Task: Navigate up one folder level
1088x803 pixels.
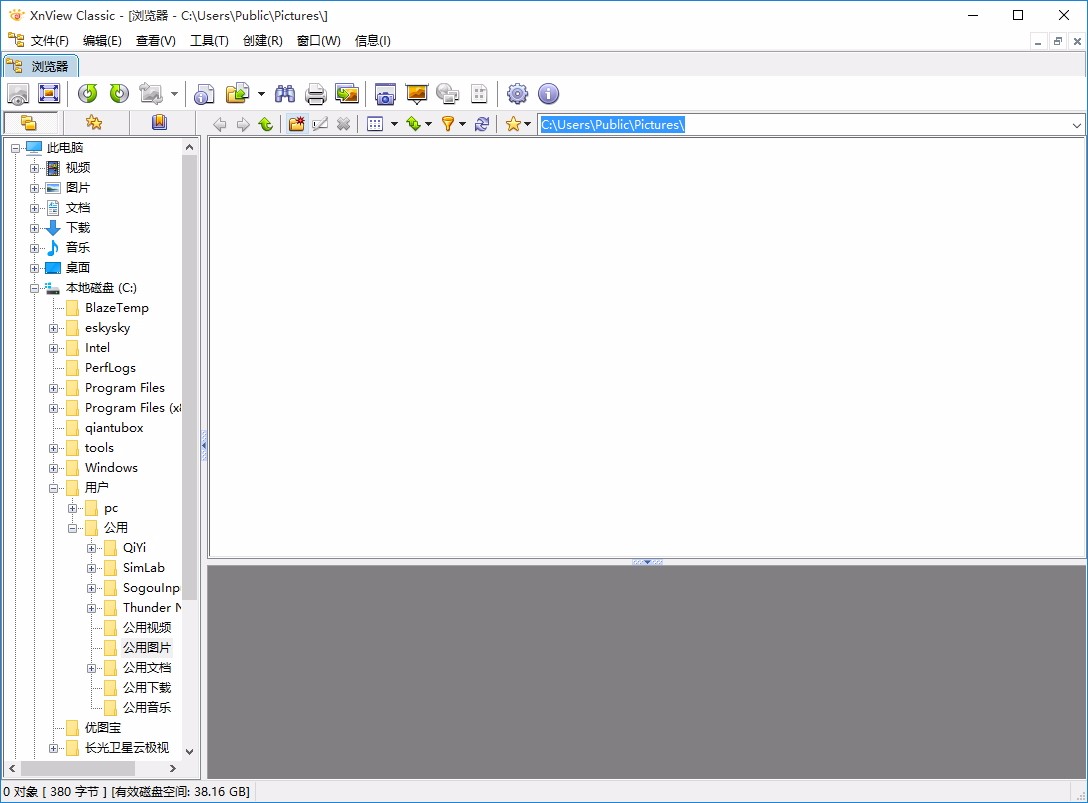Action: pos(265,123)
